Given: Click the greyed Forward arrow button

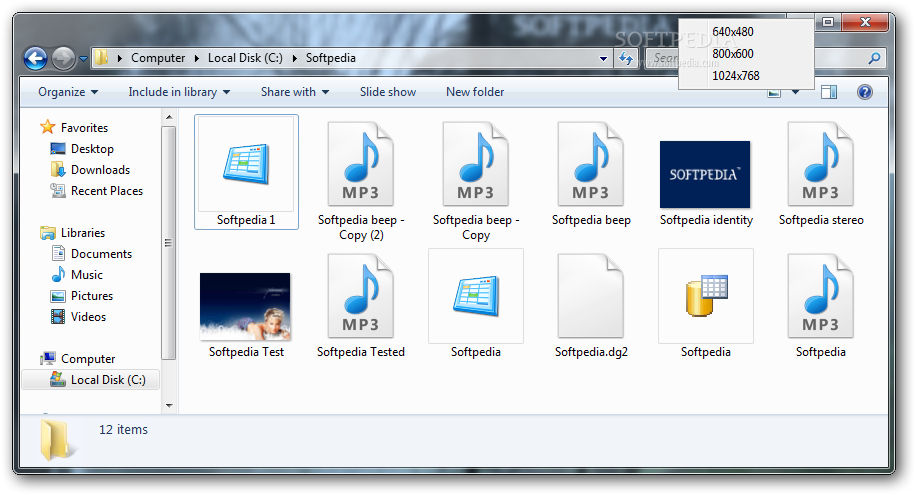Looking at the screenshot, I should pos(63,58).
